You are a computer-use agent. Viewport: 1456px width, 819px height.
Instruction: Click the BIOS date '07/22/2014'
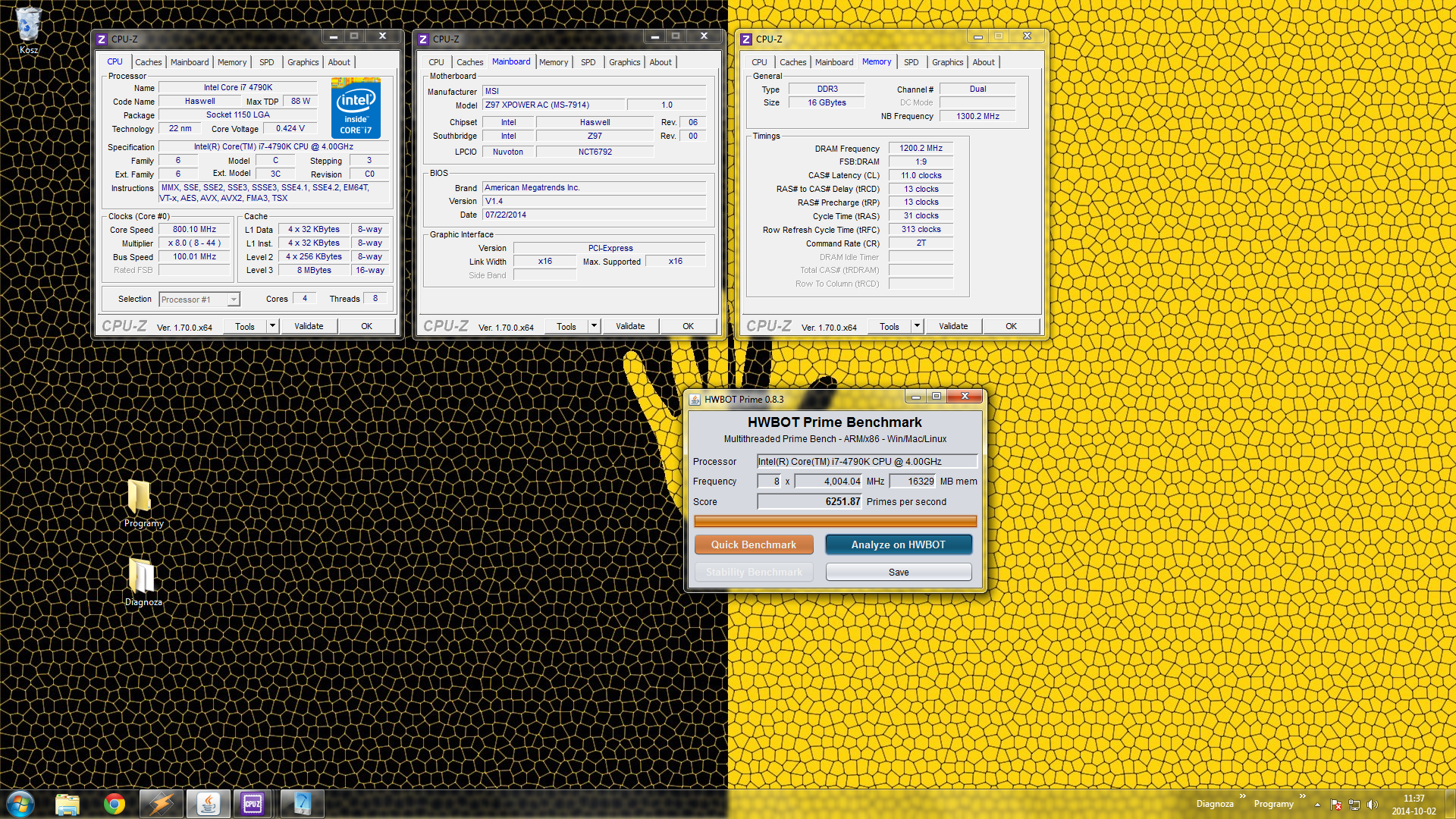594,215
